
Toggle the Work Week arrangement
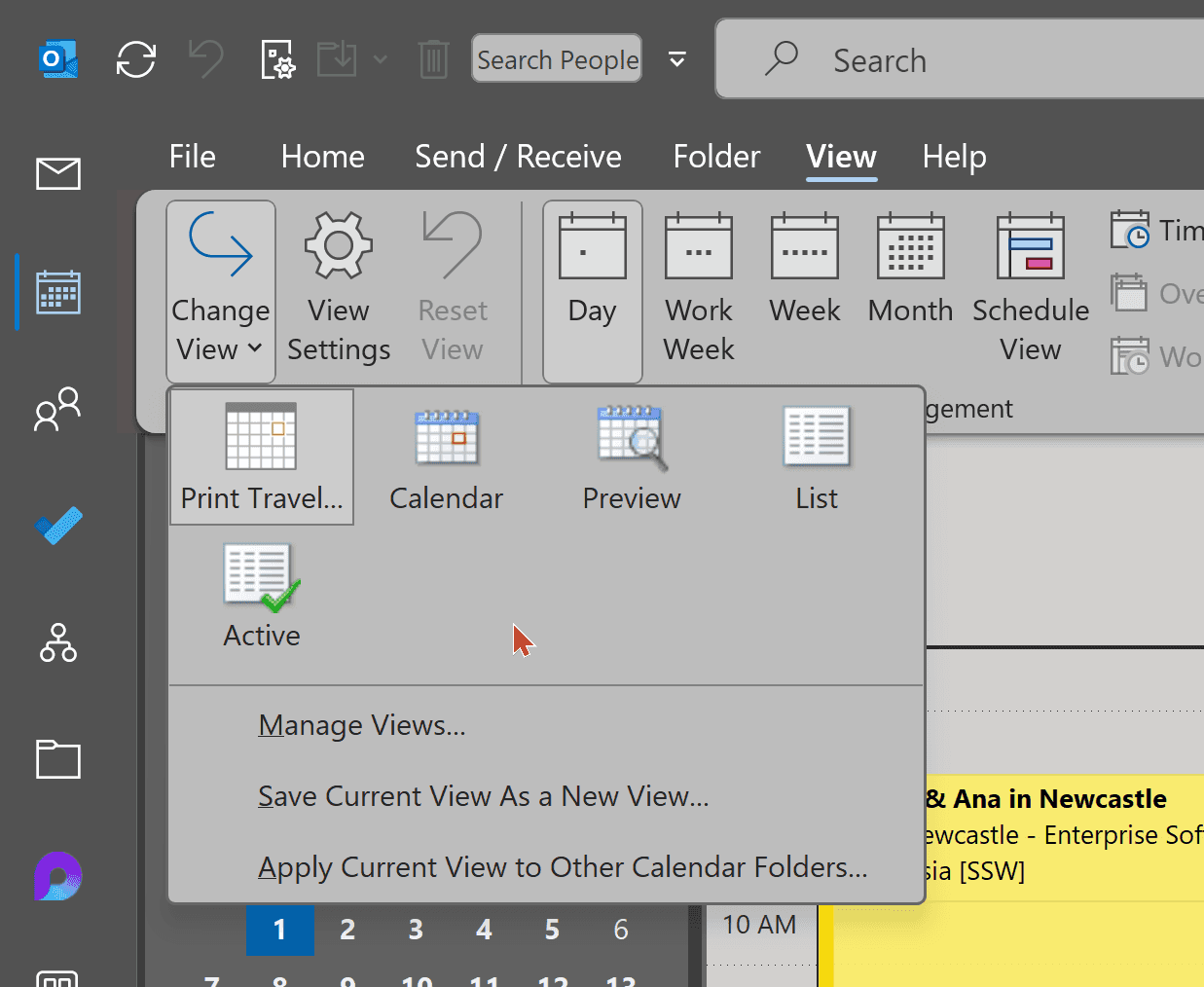(698, 289)
